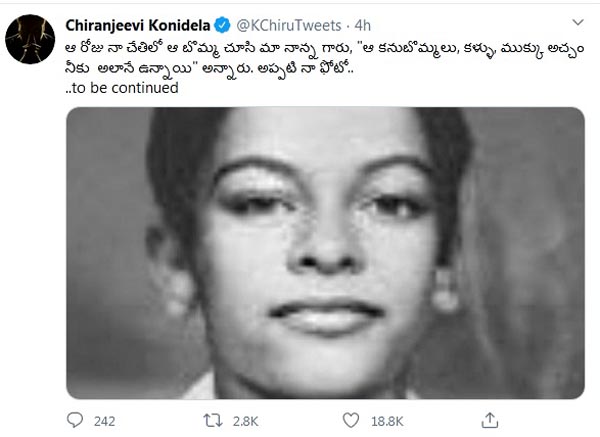This screenshot has height=437, width=600.
Task: Click the second Telugu line beginning నీకు
Action: [209, 69]
